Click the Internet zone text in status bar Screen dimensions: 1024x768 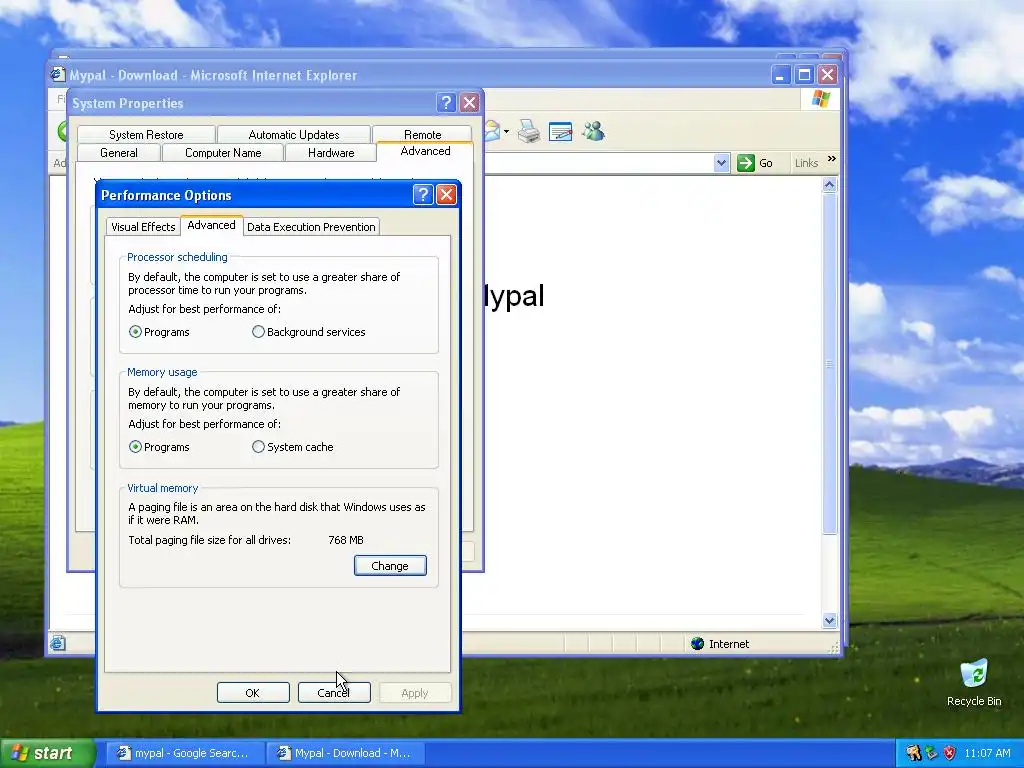pos(729,644)
